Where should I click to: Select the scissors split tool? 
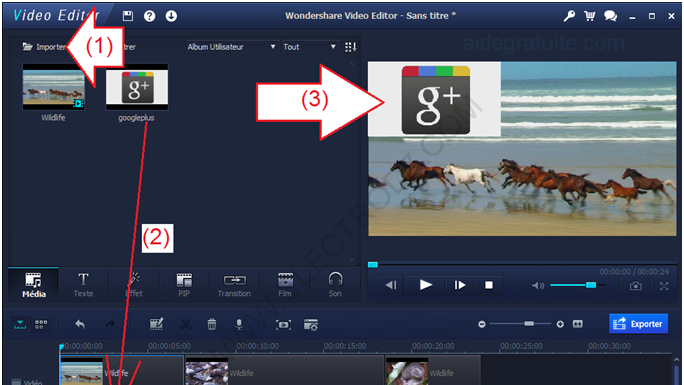186,324
